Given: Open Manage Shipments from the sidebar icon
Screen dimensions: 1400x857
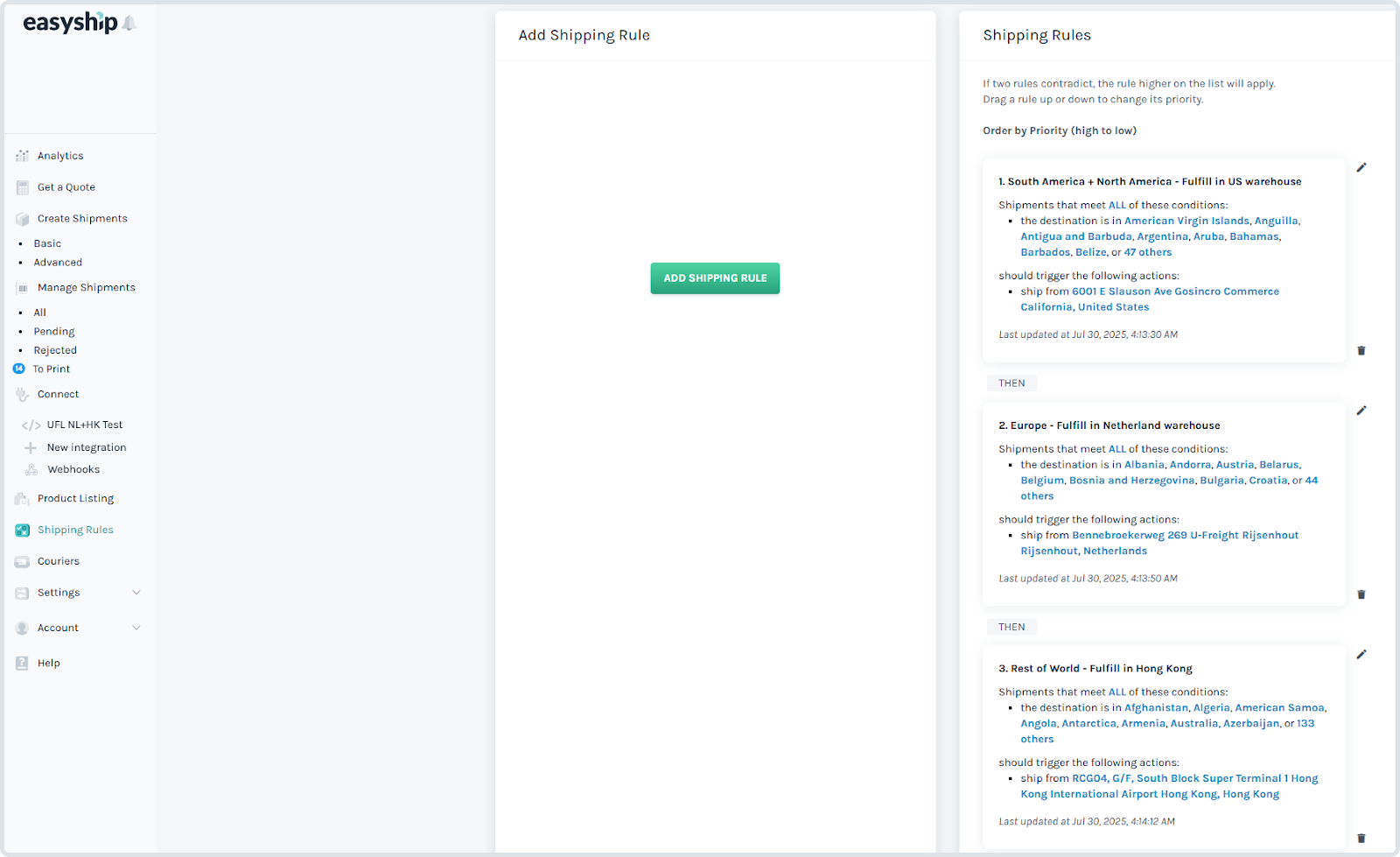Looking at the screenshot, I should click(21, 287).
